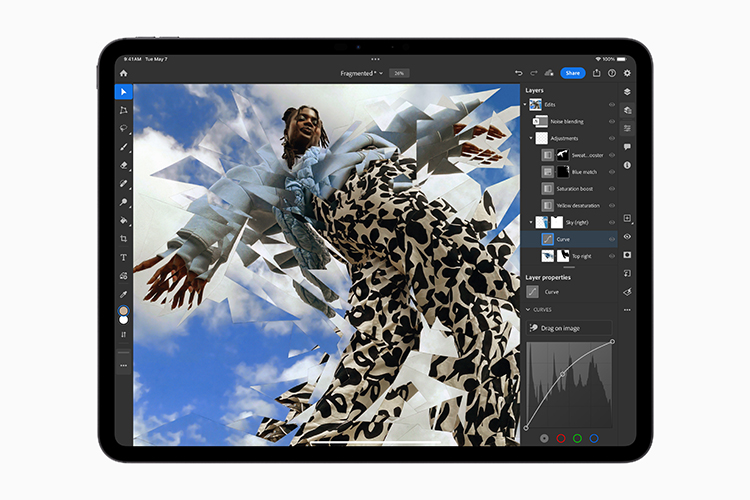750x500 pixels.
Task: Select the Move tool
Action: click(124, 92)
